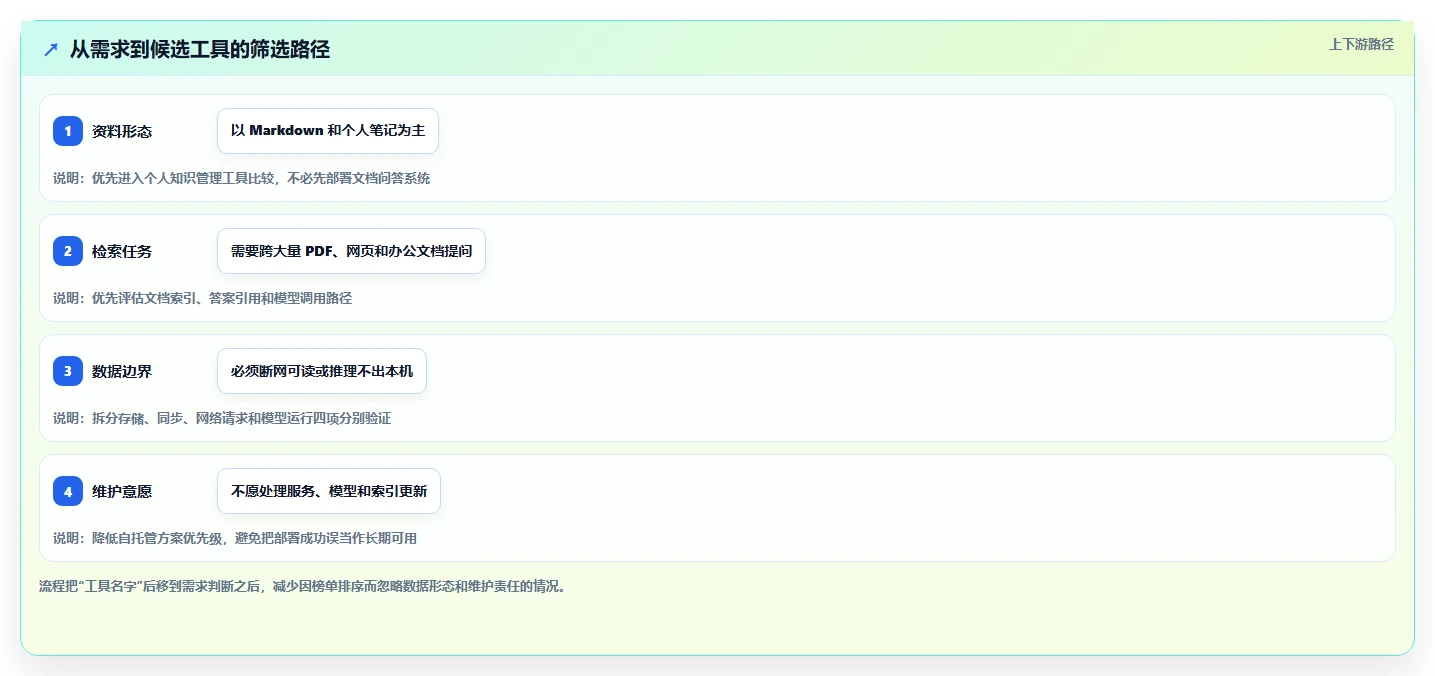The width and height of the screenshot is (1435, 676).
Task: Click the 检索任务 step label
Action: coord(122,251)
